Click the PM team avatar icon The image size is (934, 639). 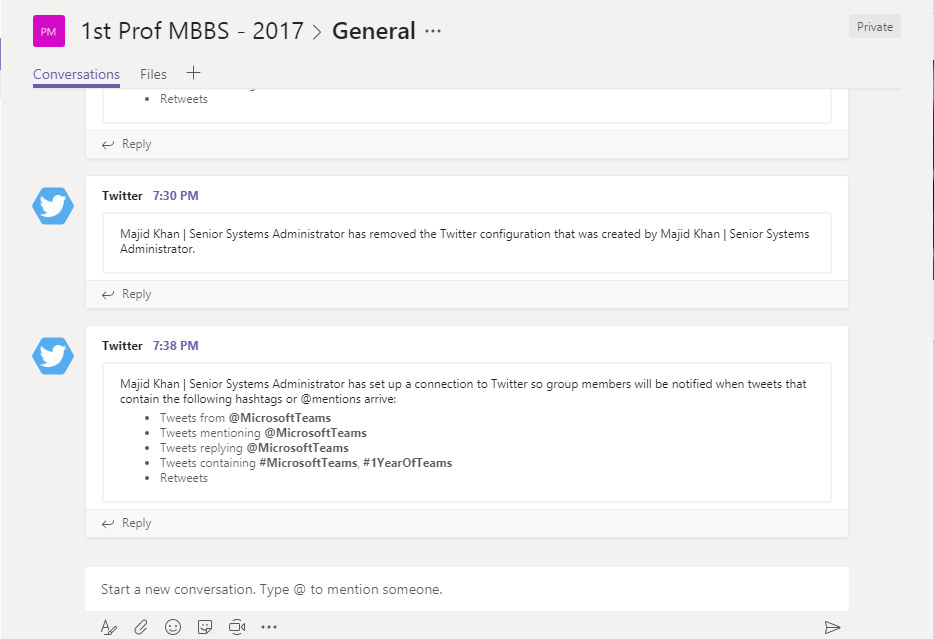[49, 31]
